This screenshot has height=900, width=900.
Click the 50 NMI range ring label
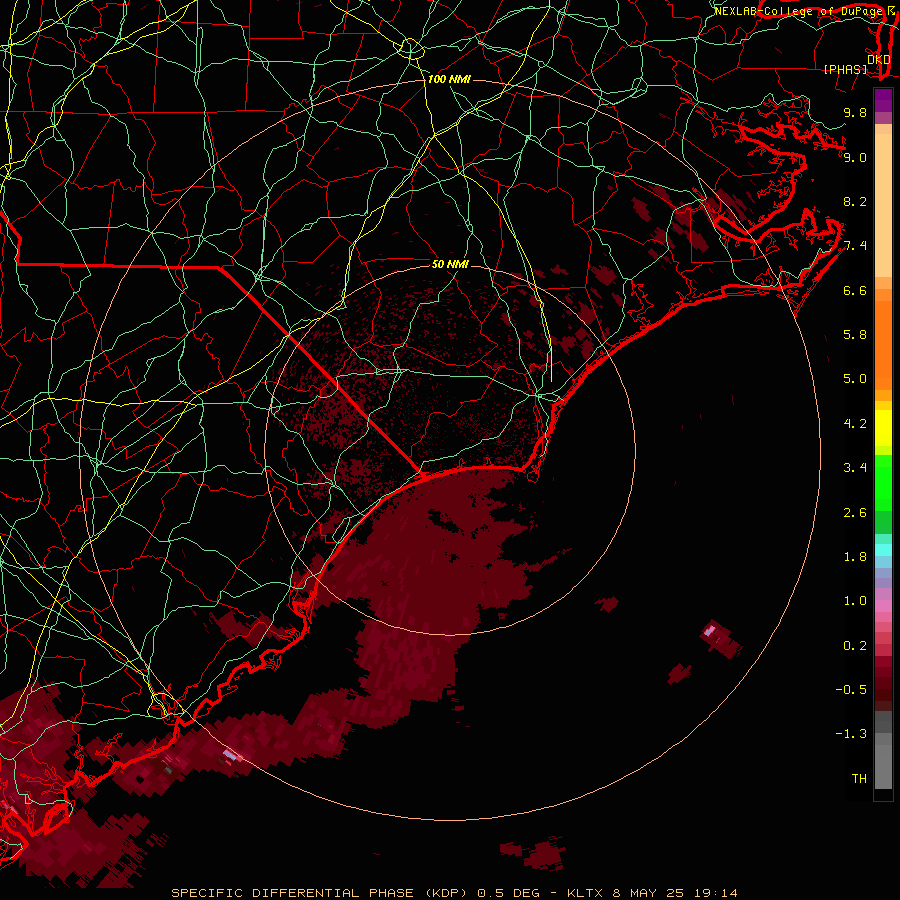pyautogui.click(x=450, y=264)
